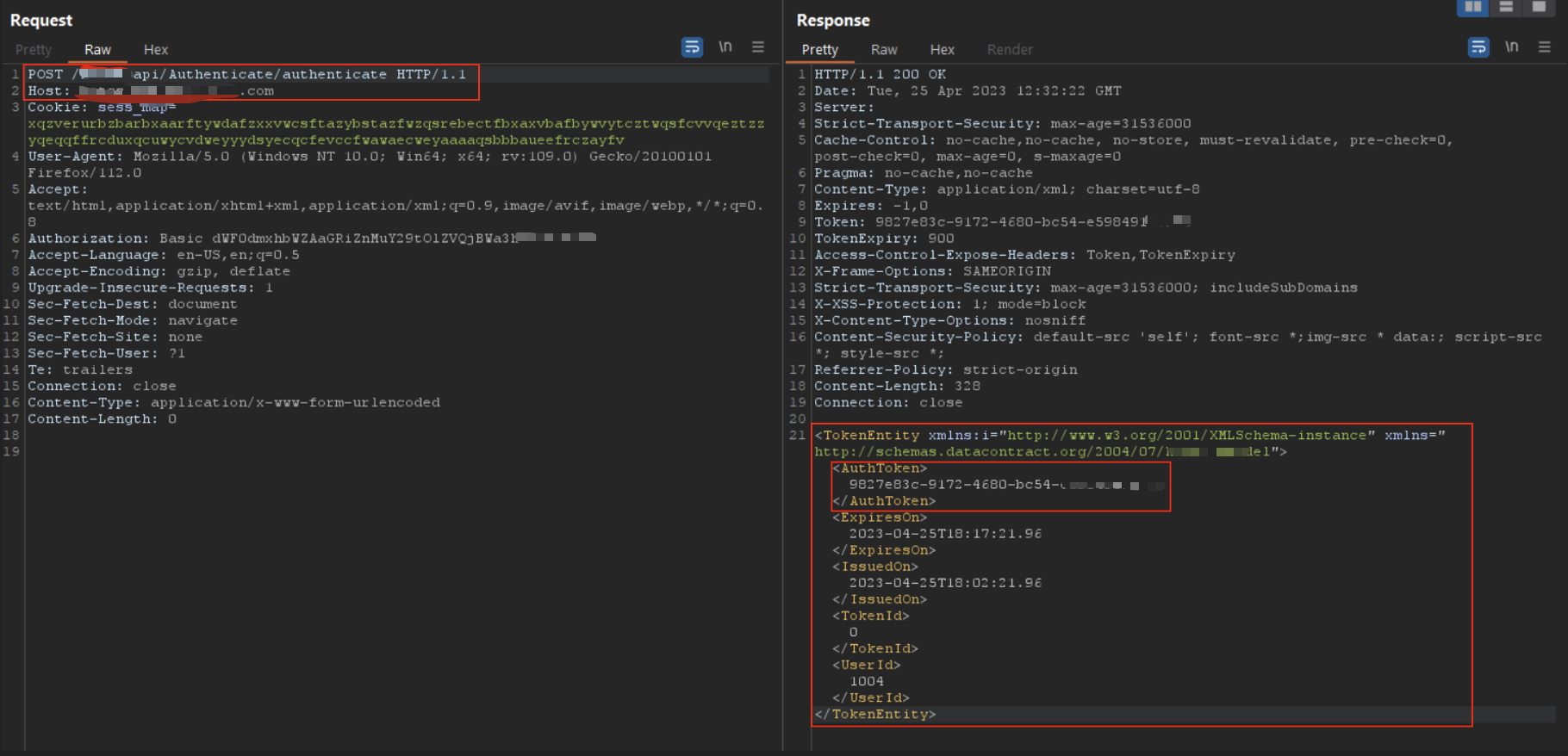This screenshot has width=1568, height=756.
Task: Switch Request view to the Pretty tab
Action: click(34, 50)
